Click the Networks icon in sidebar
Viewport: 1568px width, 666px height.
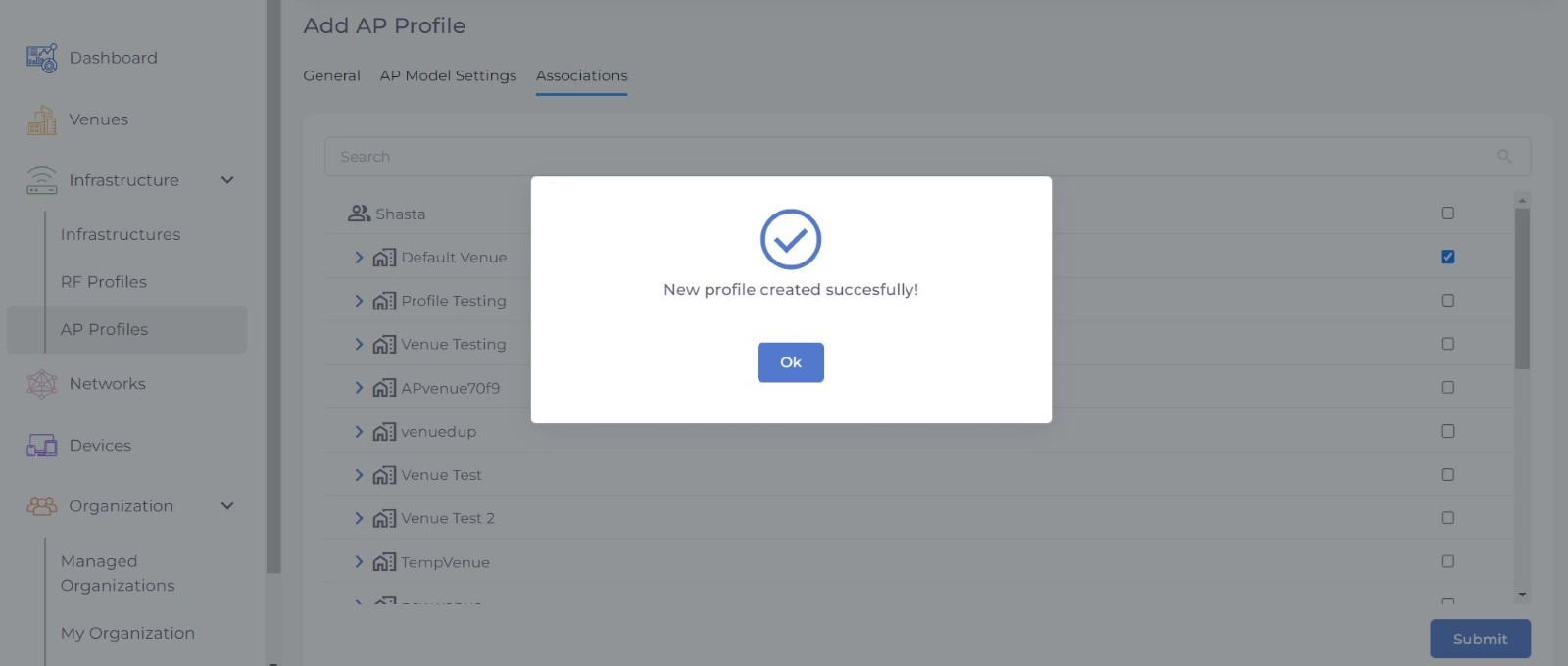pyautogui.click(x=41, y=384)
